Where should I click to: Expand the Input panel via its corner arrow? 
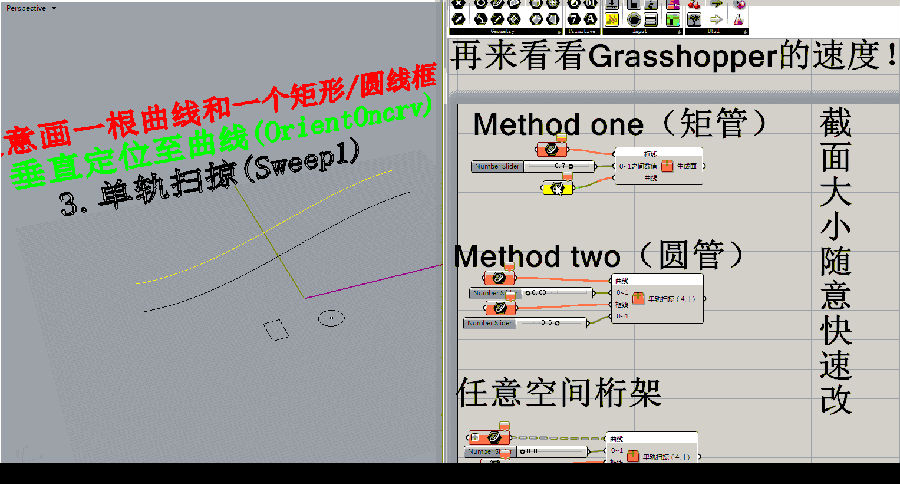[679, 32]
